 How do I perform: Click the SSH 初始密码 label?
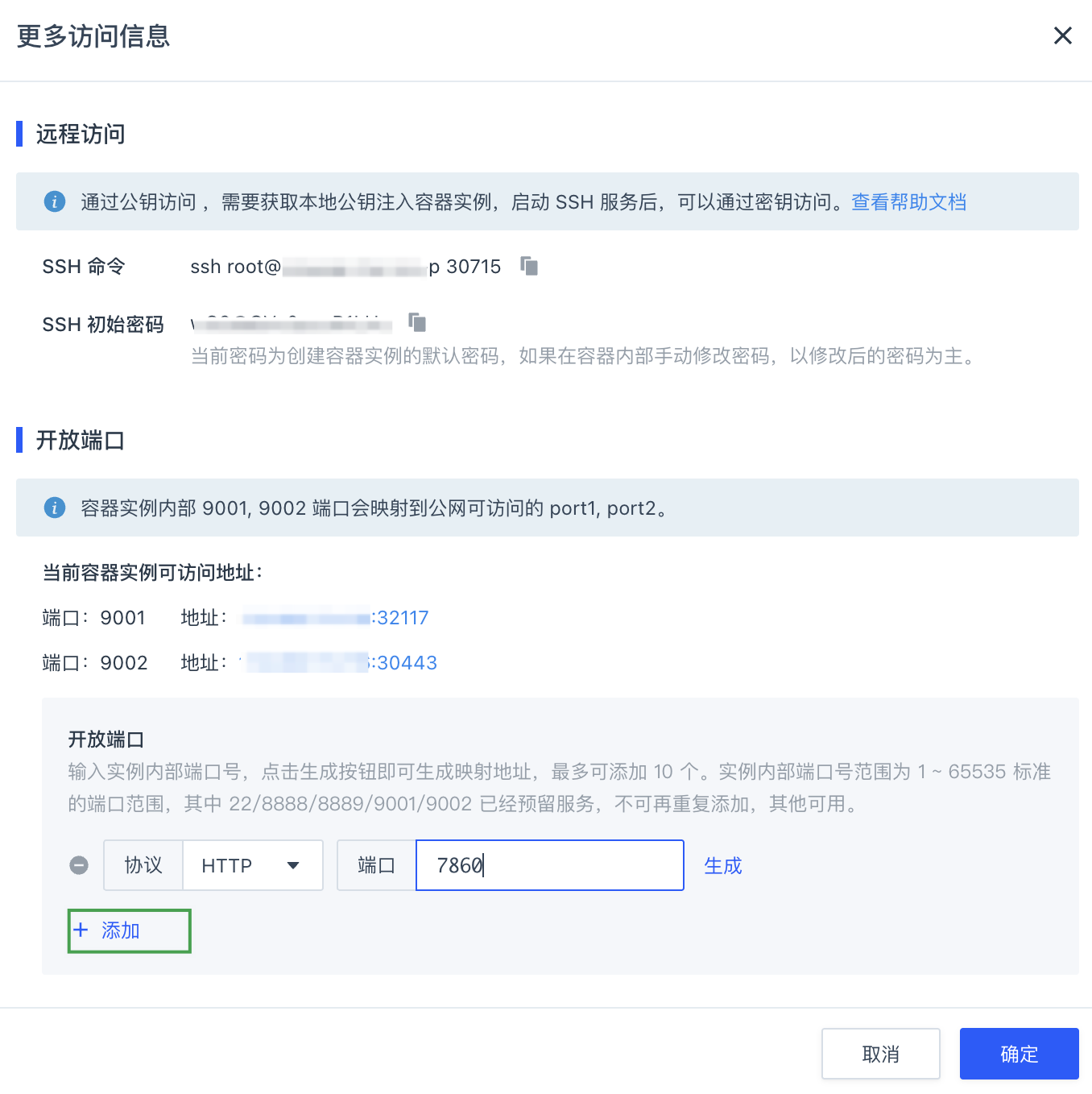(103, 325)
